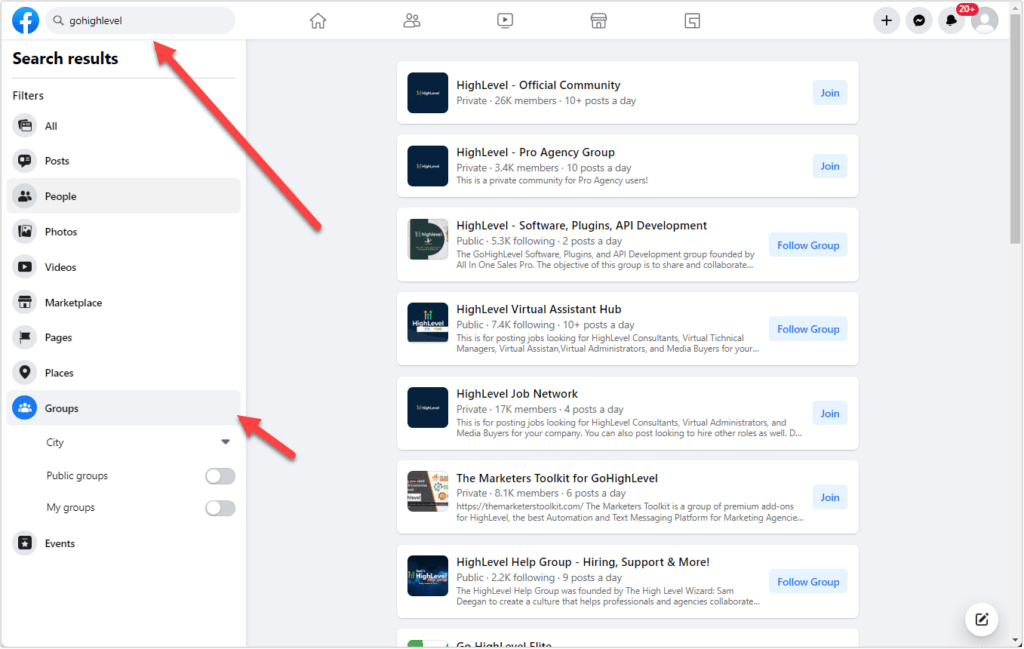Open the Gaming icon in top bar
This screenshot has width=1024, height=649.
pos(692,21)
